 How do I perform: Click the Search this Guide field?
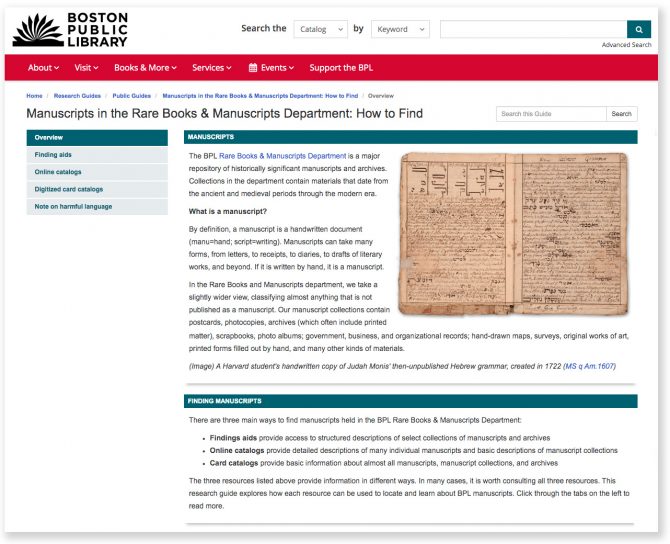click(x=551, y=114)
